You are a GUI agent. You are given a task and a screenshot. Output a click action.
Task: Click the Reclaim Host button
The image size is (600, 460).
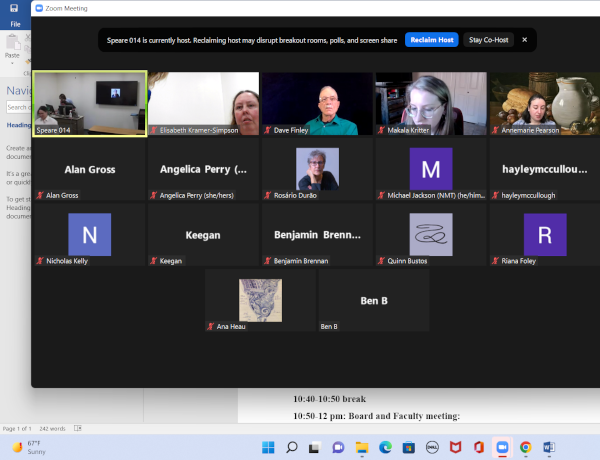[432, 40]
